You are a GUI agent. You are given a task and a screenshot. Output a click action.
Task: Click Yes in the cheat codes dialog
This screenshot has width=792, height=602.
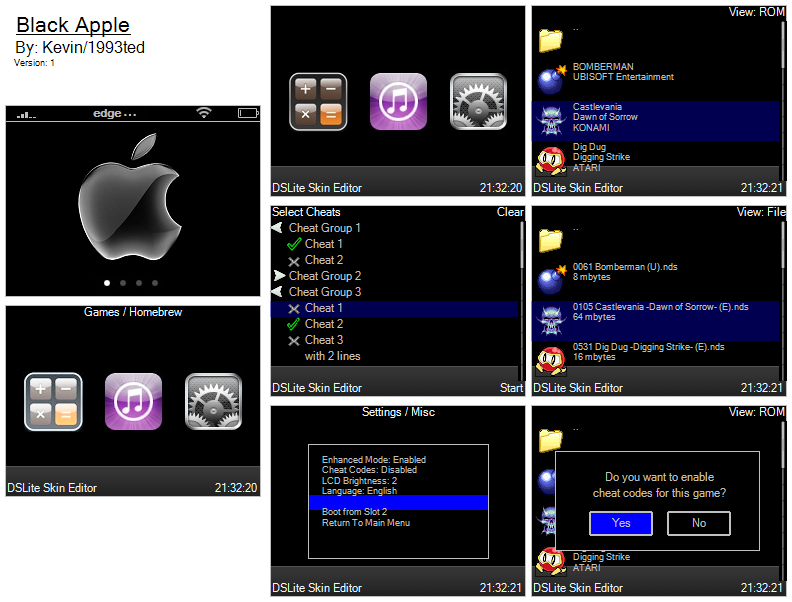pos(621,523)
